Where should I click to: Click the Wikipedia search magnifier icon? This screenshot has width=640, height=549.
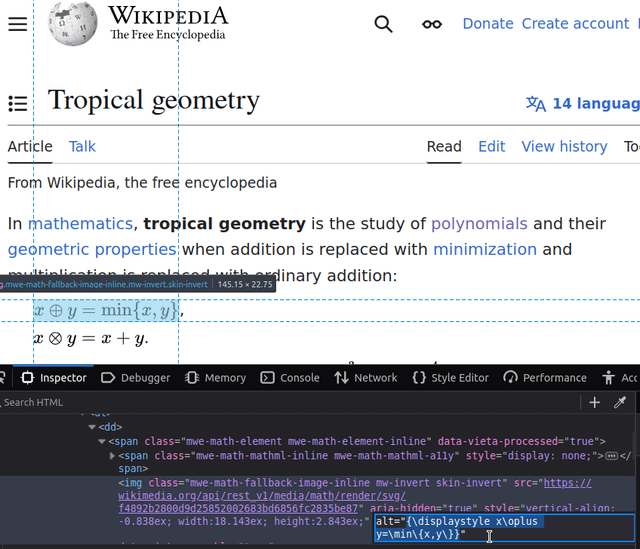(x=383, y=24)
